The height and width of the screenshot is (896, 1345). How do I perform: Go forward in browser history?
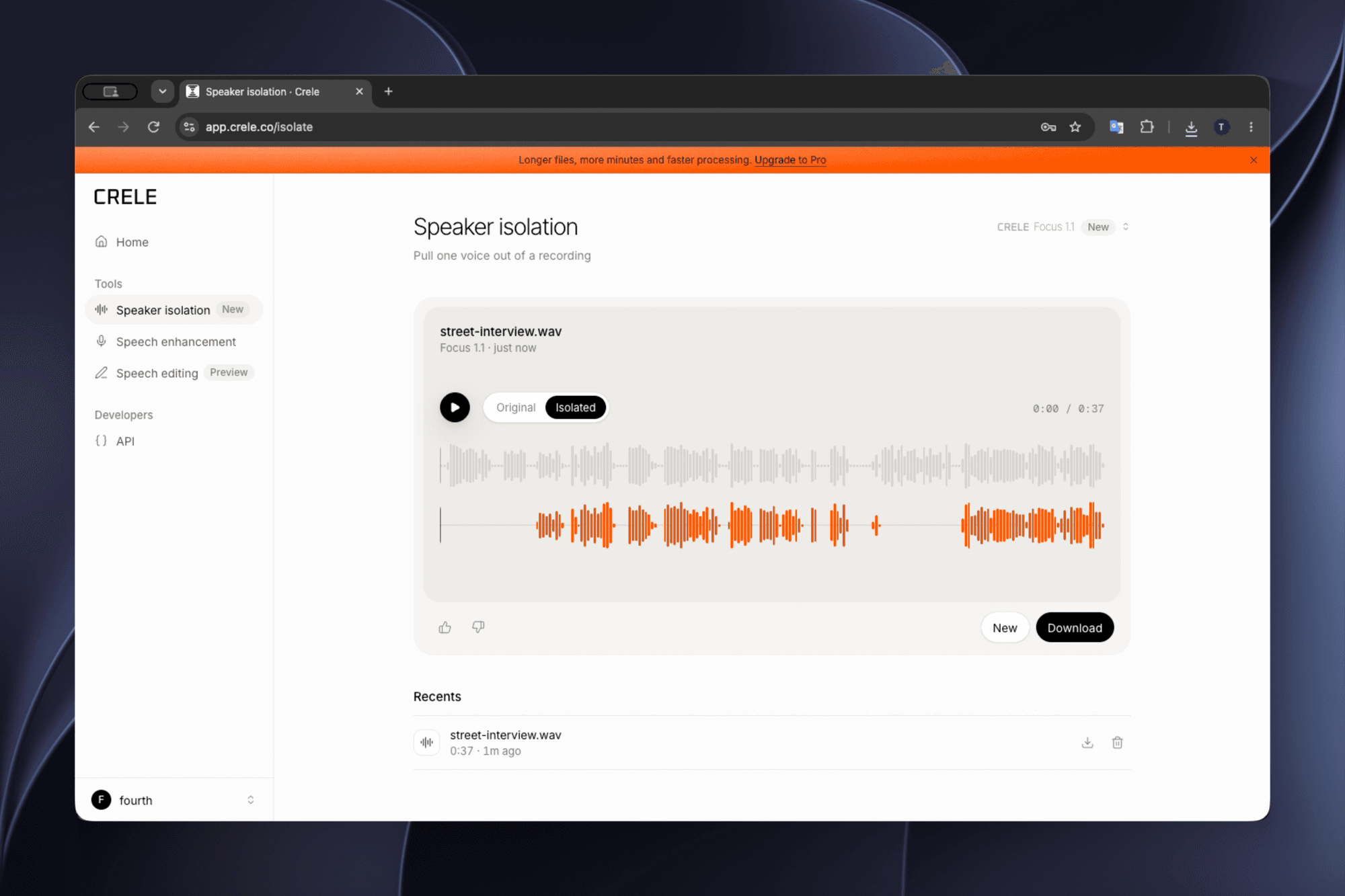pos(124,127)
